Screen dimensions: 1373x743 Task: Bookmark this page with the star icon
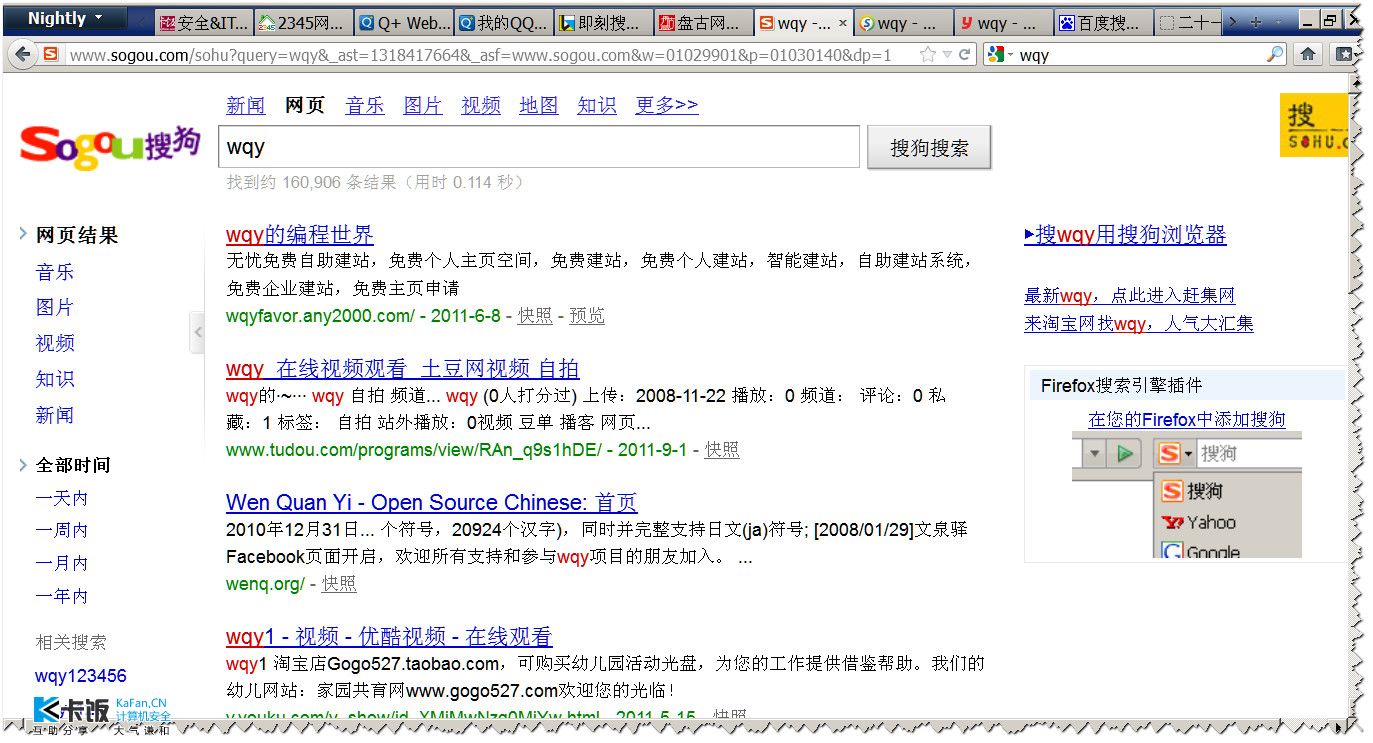(x=928, y=55)
